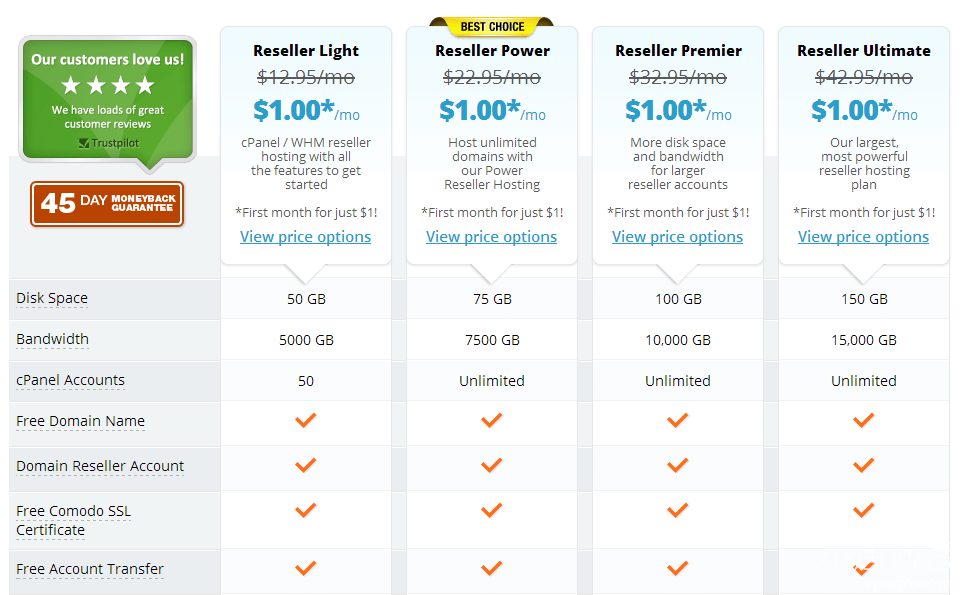
Task: Select the Reseller Ultimate plan heading
Action: (x=864, y=51)
